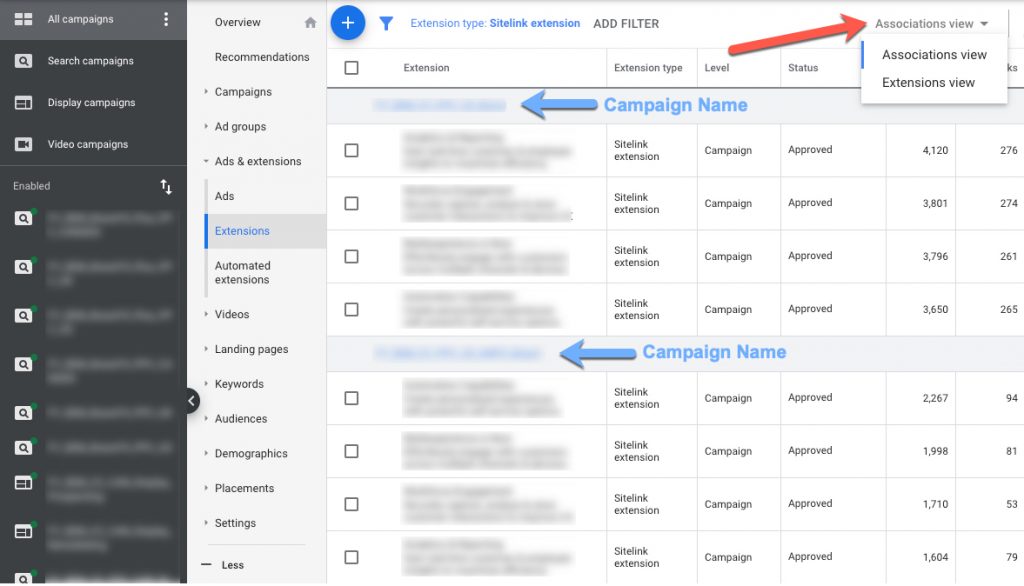Click the ADD FILTER button

(626, 24)
